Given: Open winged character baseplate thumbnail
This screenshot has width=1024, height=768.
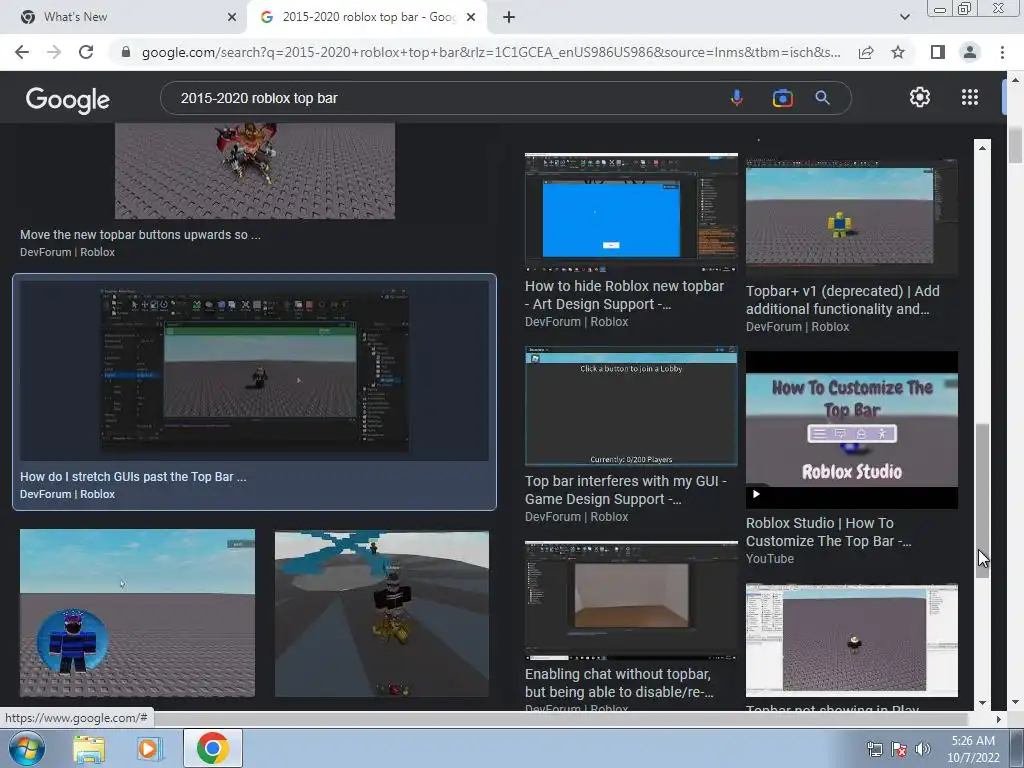Looking at the screenshot, I should (255, 171).
